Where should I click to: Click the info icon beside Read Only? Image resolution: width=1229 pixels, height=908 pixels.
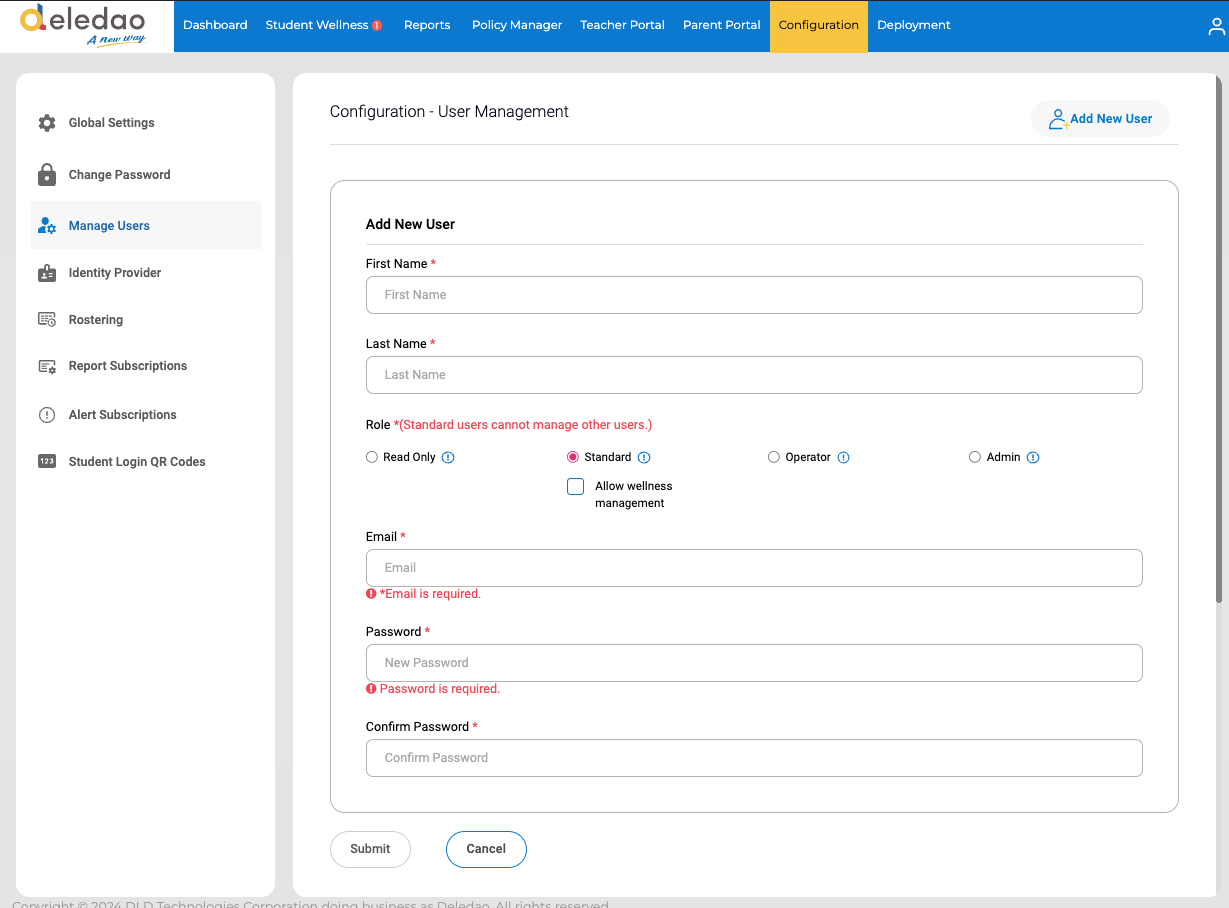[x=448, y=458]
